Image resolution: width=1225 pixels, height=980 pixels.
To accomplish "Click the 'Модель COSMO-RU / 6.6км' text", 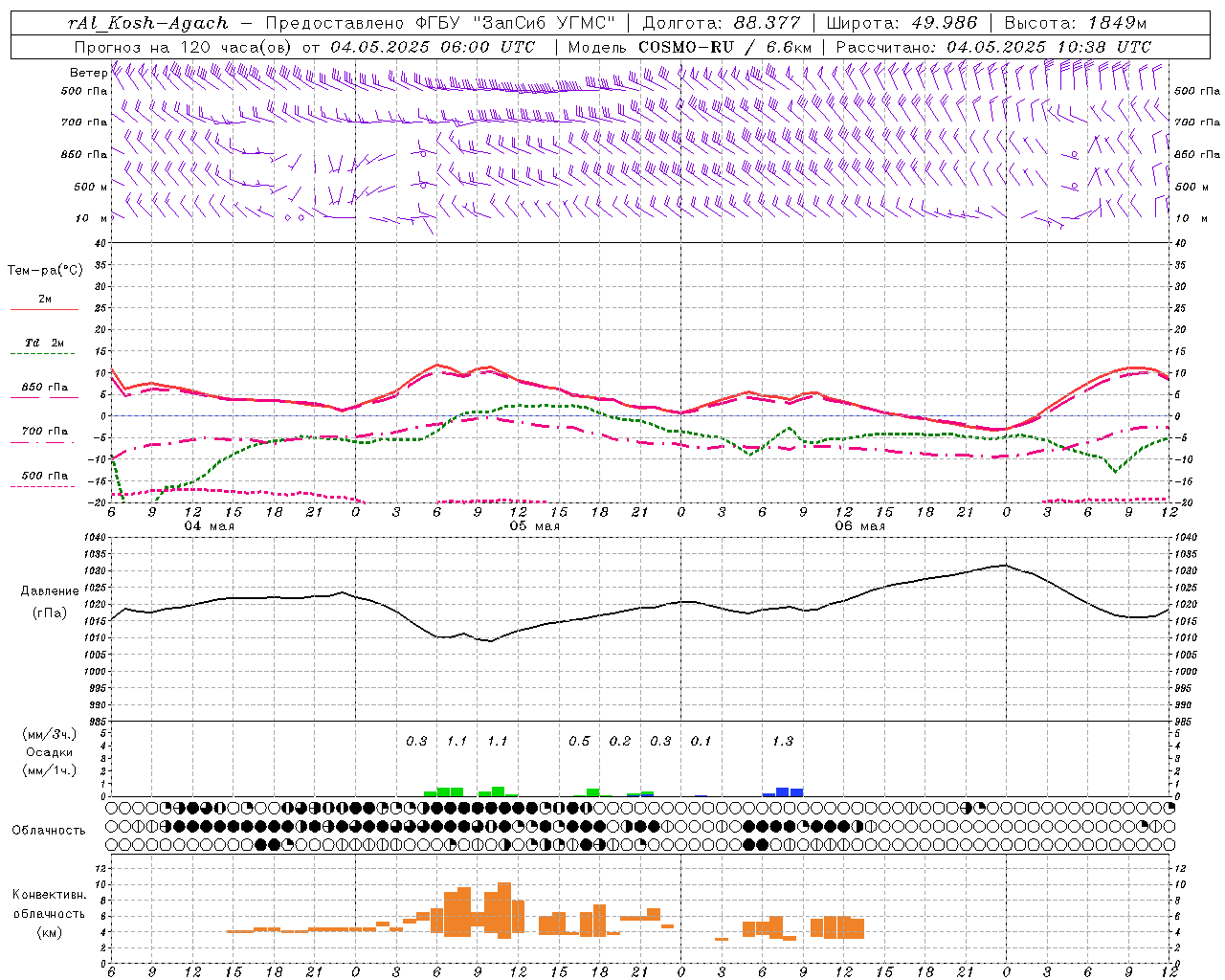I will click(690, 47).
